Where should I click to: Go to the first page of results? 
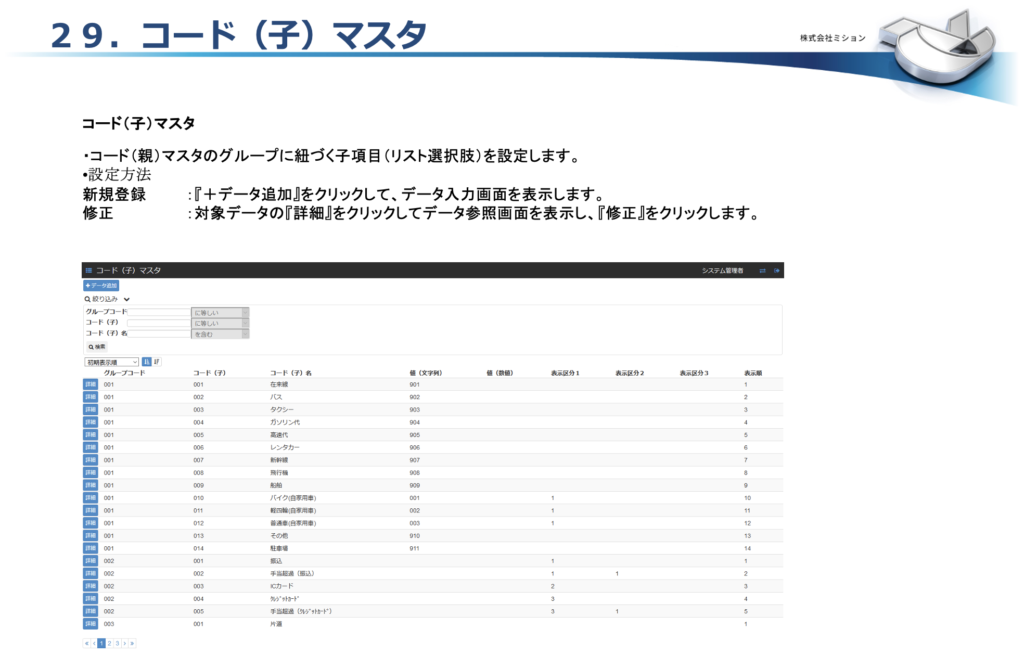(86, 643)
